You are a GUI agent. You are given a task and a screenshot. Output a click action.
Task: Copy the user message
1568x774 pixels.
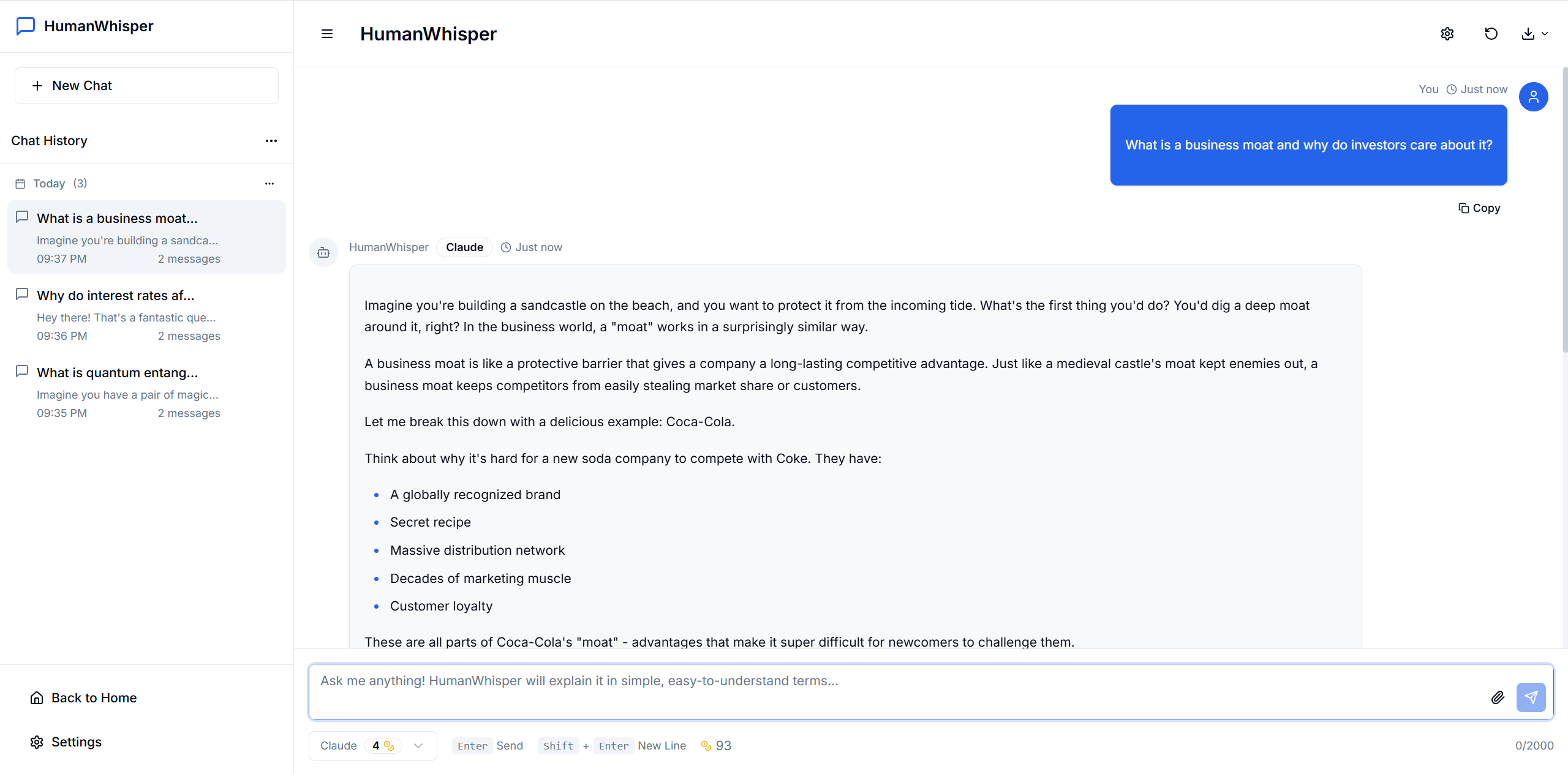[1479, 208]
